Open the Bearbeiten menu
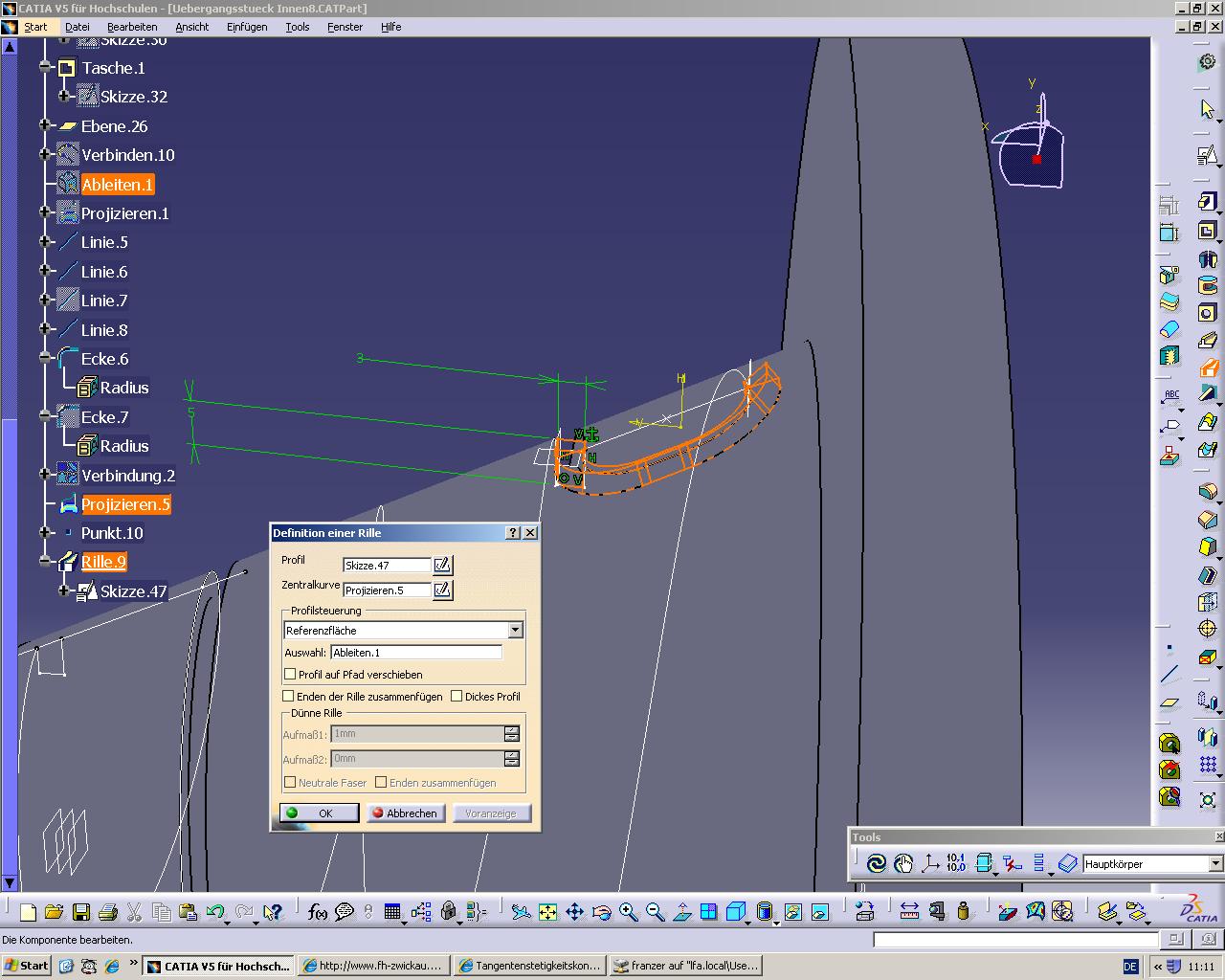 point(132,27)
